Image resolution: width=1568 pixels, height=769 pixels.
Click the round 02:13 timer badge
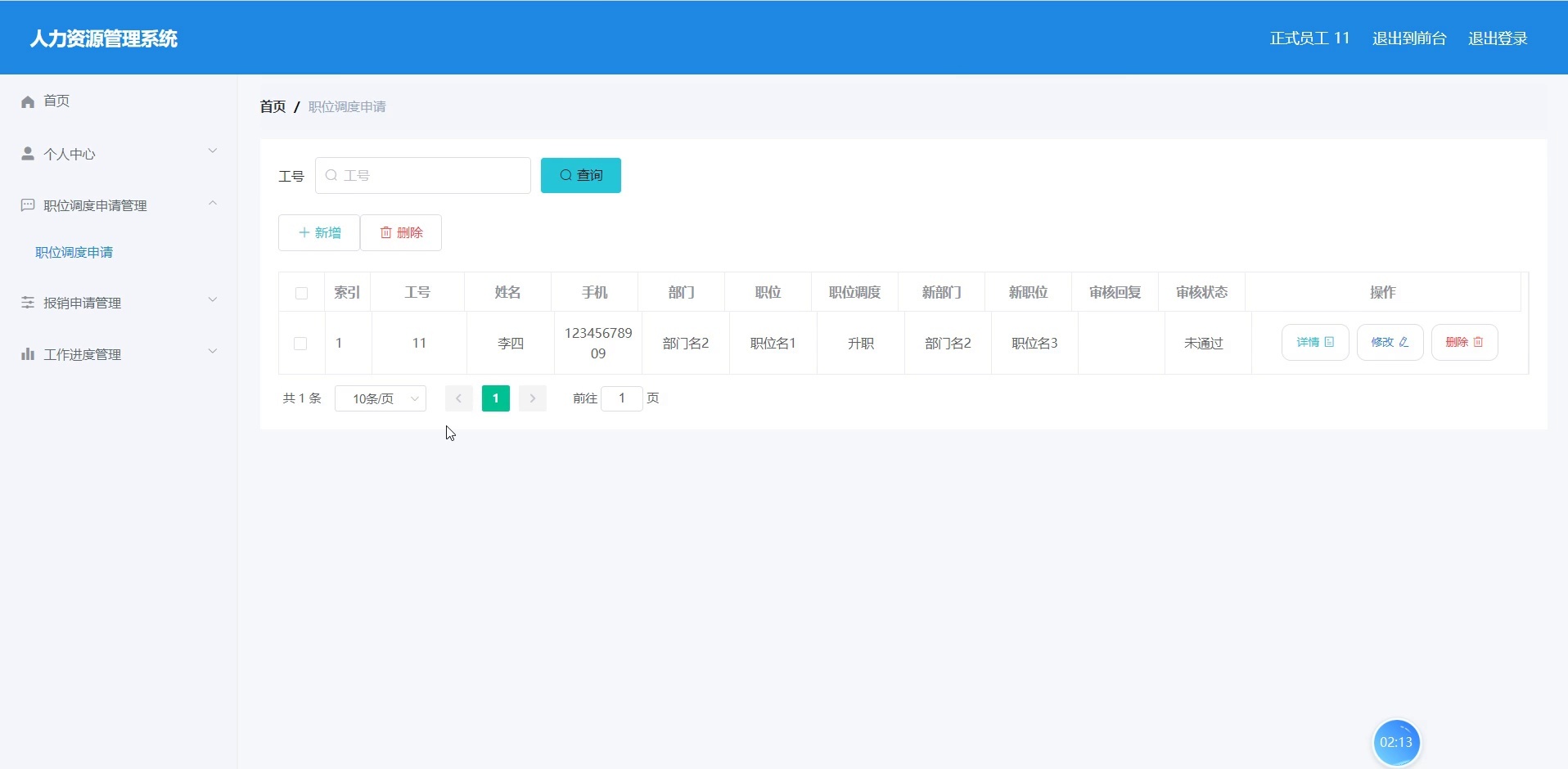click(x=1396, y=743)
